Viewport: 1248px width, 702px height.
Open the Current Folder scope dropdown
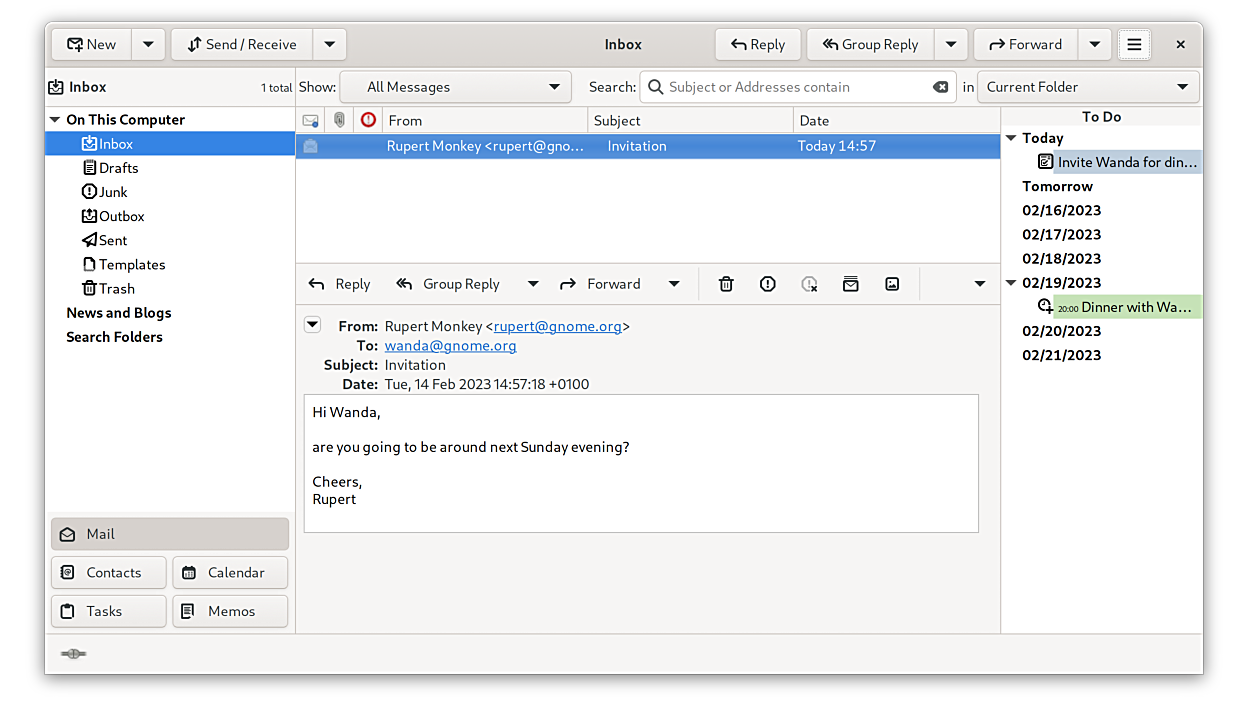tap(1088, 87)
